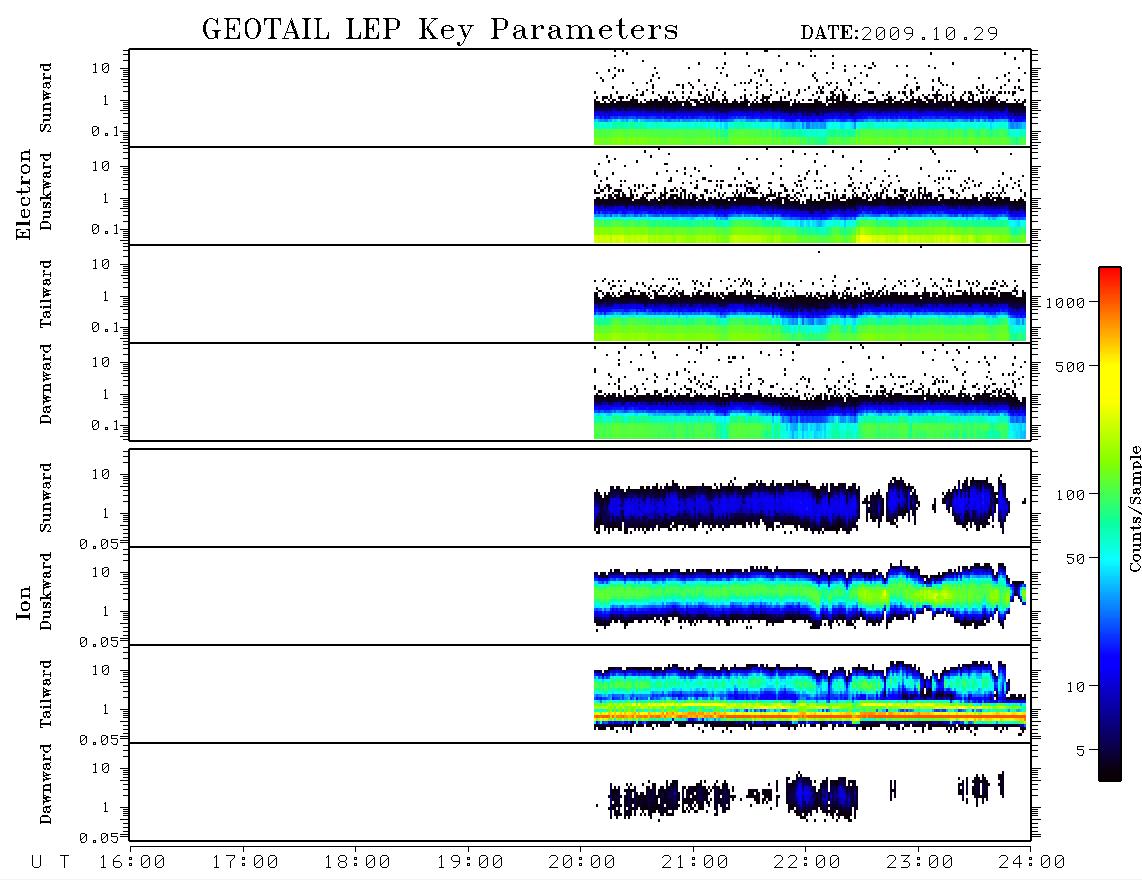Click the DATE:2009.10.29 label
Viewport: 1142px width, 880px height.
[x=899, y=34]
